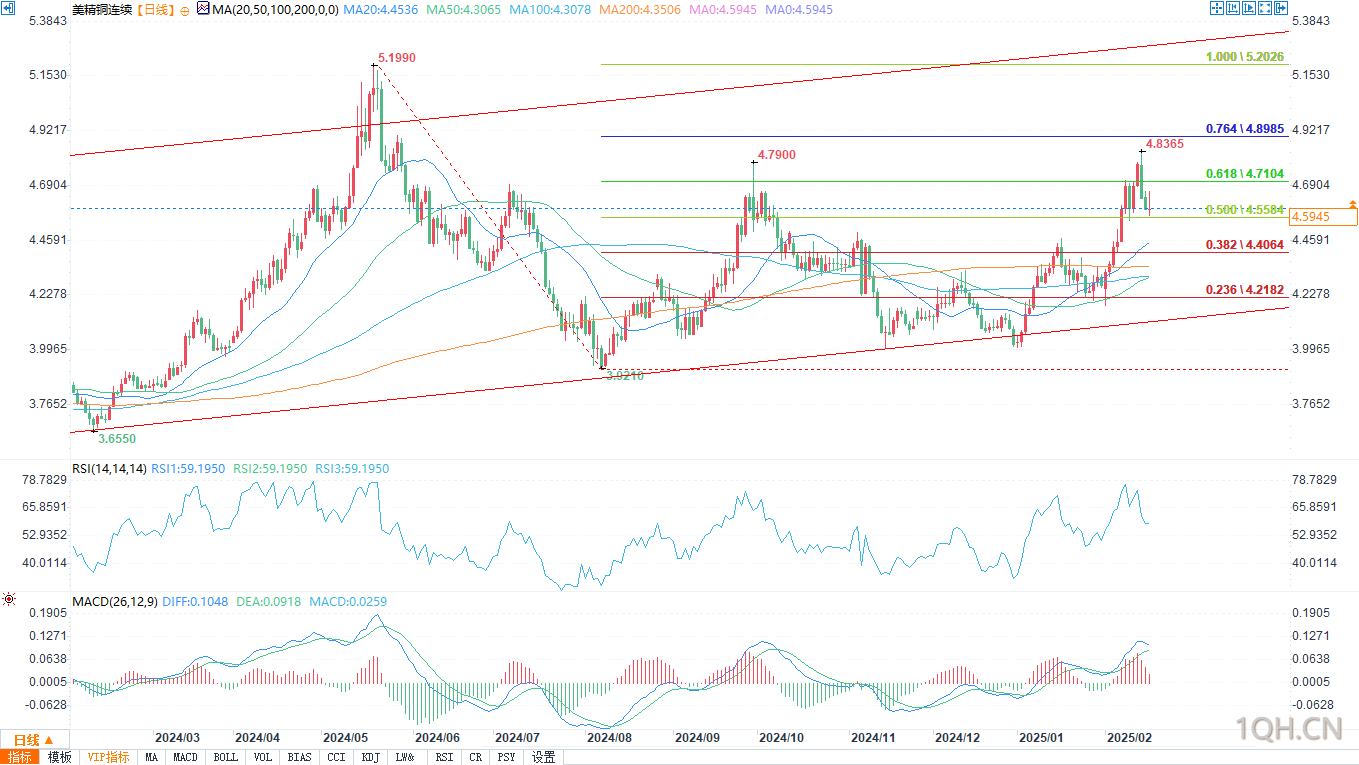The height and width of the screenshot is (765, 1359).
Task: Click the 0.236 \ 4.2182 Fibonacci label
Action: click(x=1247, y=289)
